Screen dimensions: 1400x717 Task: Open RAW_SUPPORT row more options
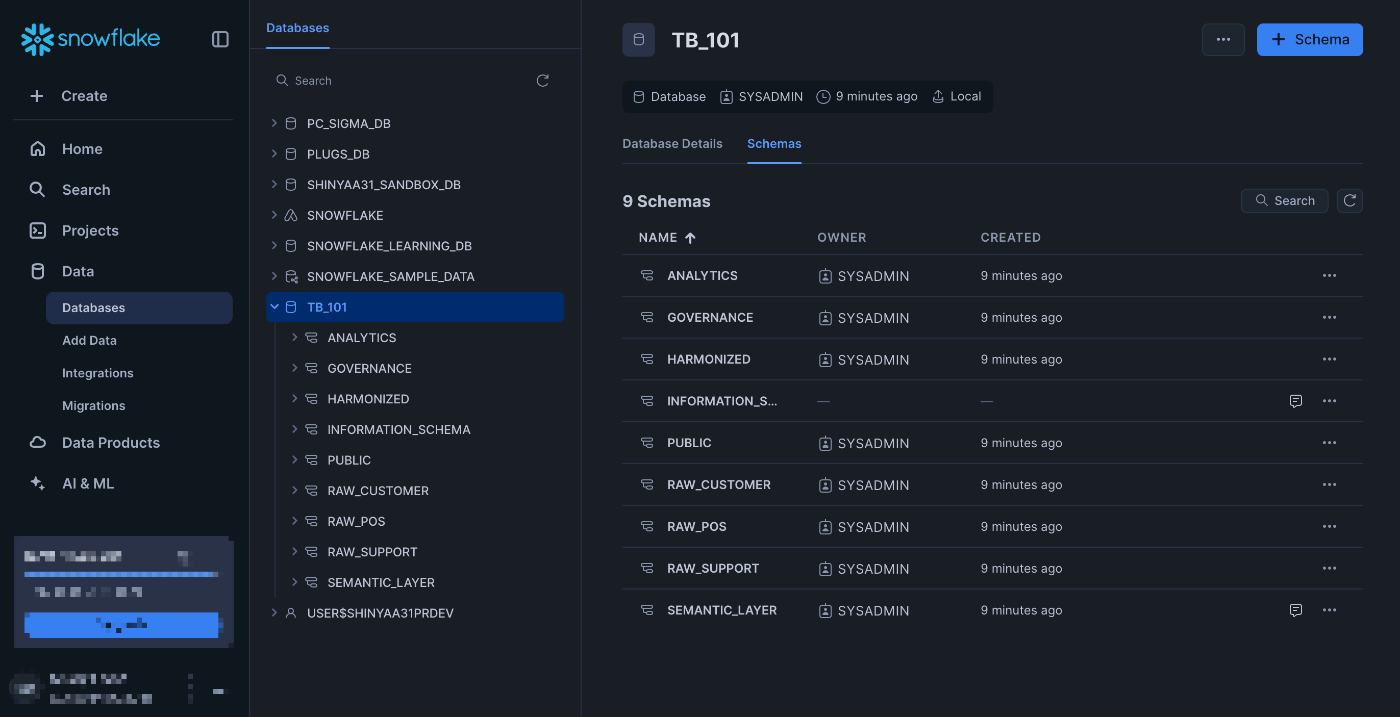[1329, 569]
